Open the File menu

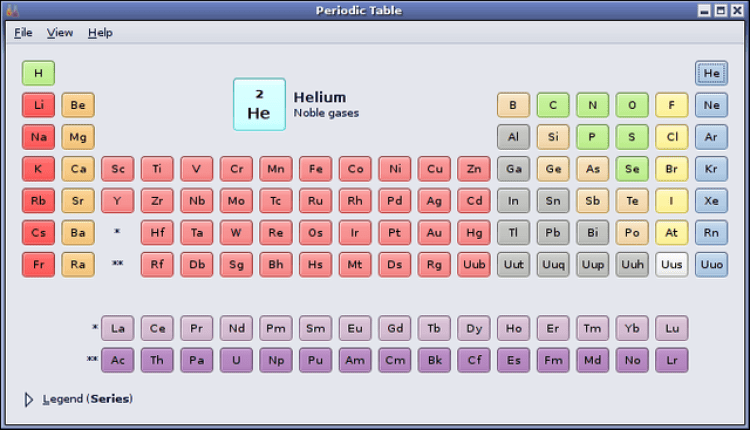23,33
